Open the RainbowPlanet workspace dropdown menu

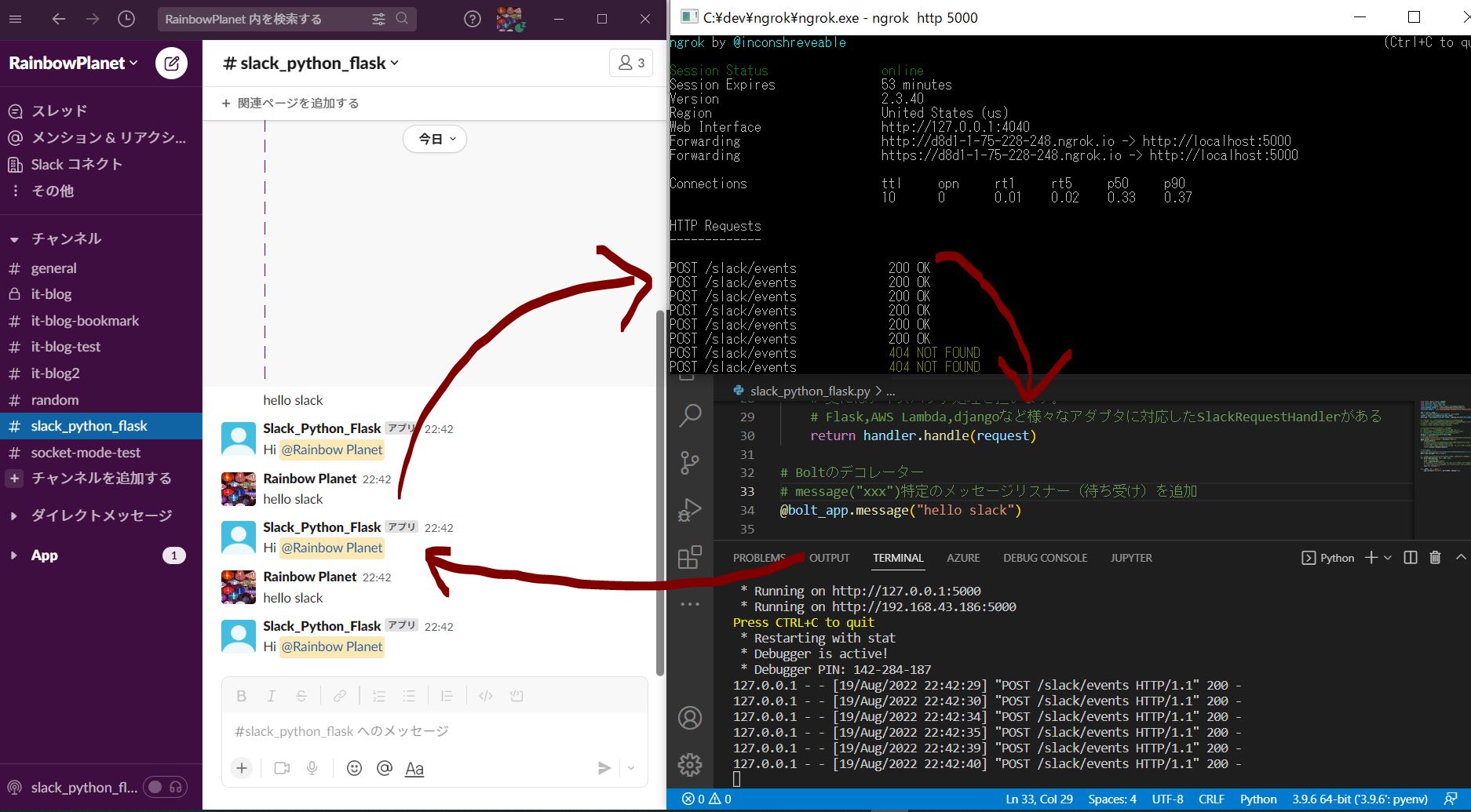pyautogui.click(x=73, y=64)
